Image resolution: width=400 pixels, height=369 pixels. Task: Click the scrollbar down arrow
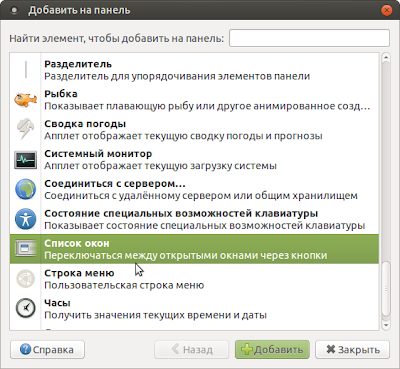[x=386, y=325]
